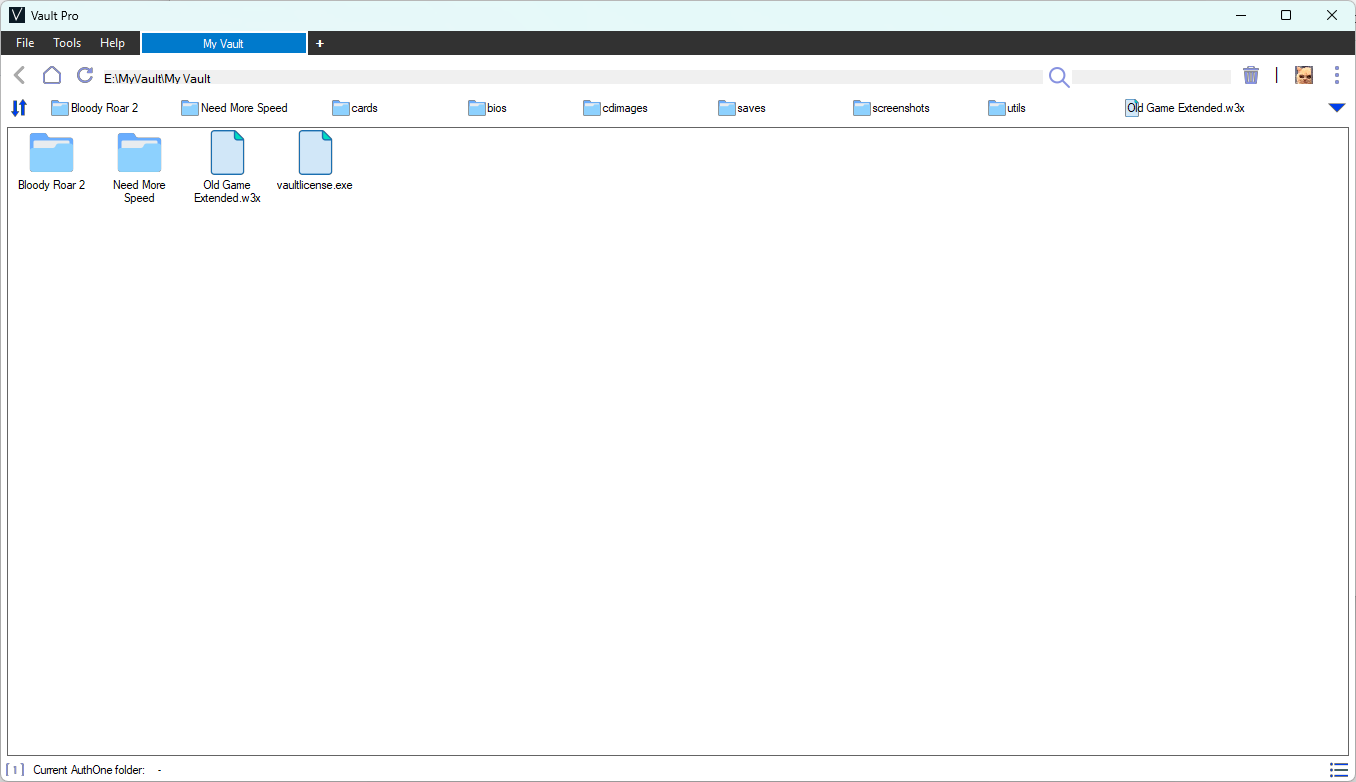Open the Tools menu
The width and height of the screenshot is (1356, 782).
(67, 43)
